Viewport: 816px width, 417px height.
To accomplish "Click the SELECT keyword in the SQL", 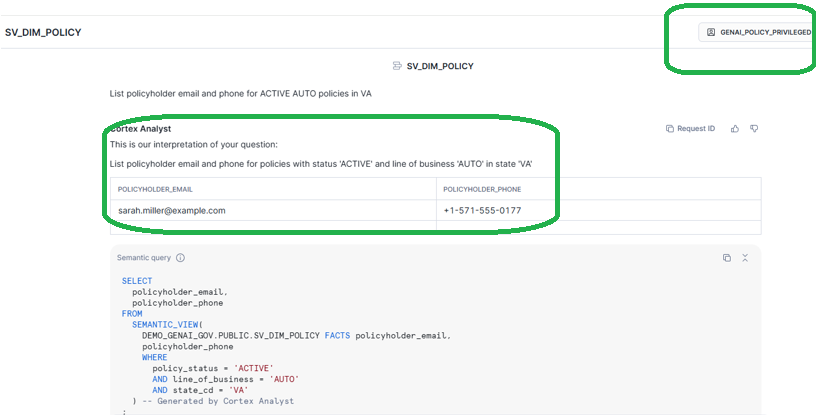I will click(137, 281).
